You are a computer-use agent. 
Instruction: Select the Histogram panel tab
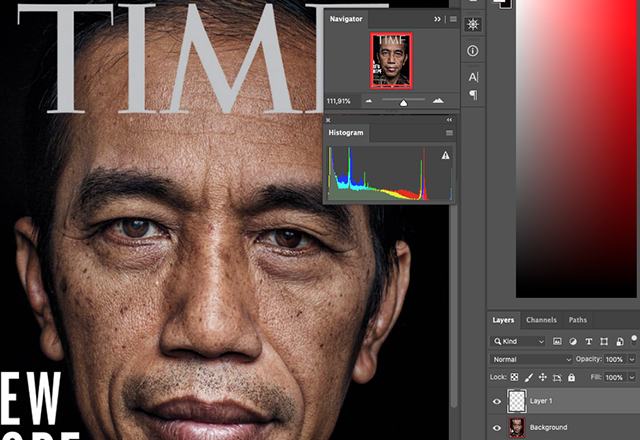(346, 133)
